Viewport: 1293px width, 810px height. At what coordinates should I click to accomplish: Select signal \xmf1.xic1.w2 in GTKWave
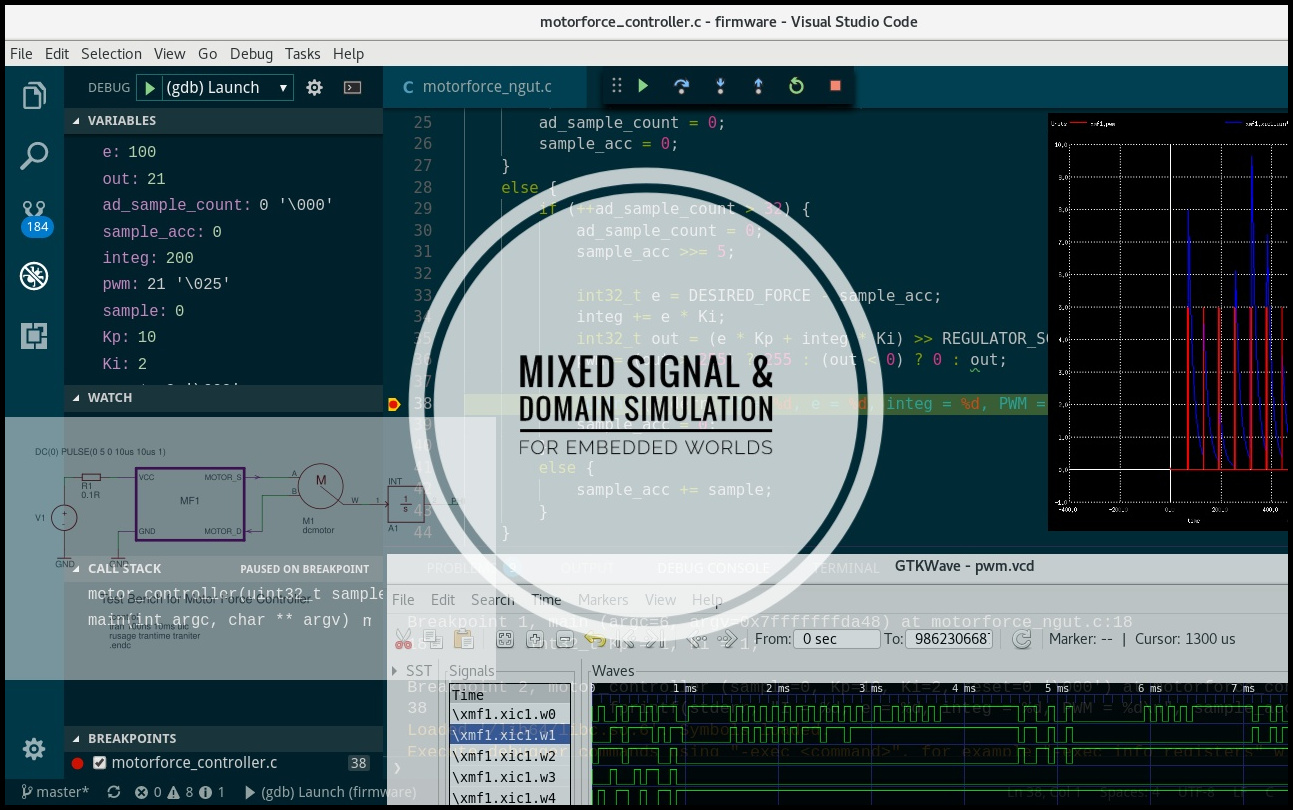[510, 756]
